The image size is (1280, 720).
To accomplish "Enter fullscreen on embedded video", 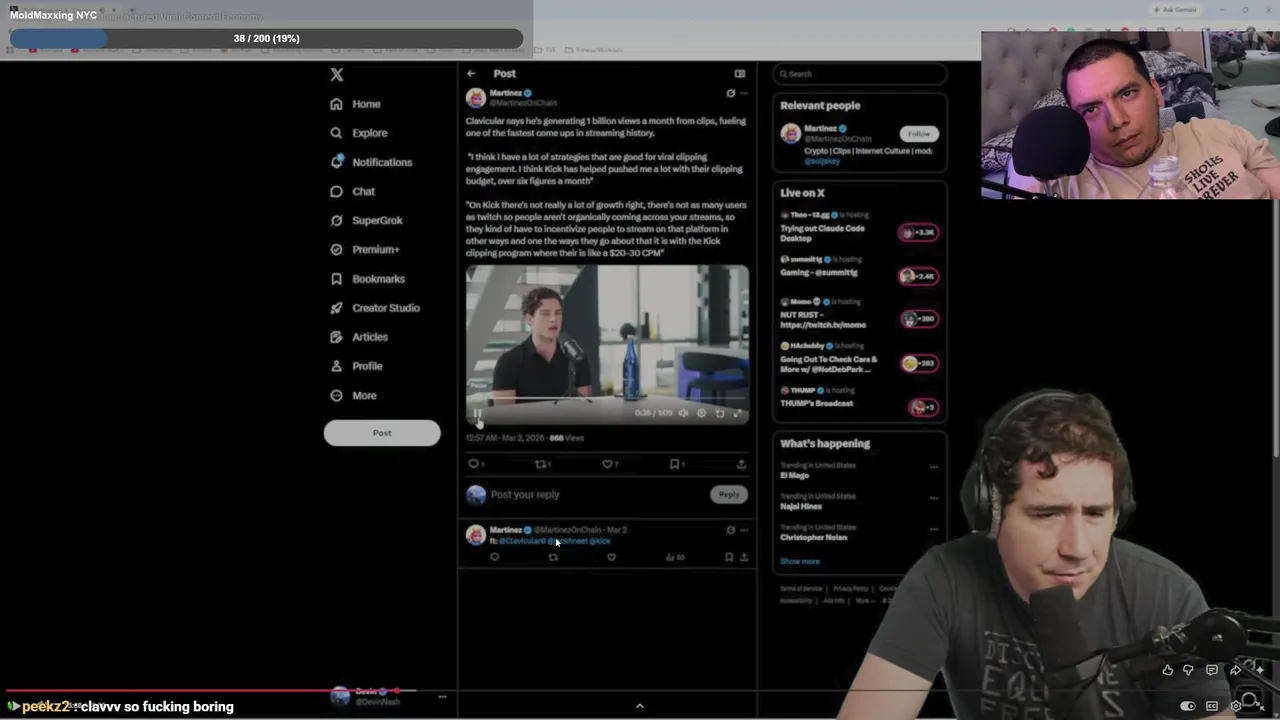I will coord(737,413).
